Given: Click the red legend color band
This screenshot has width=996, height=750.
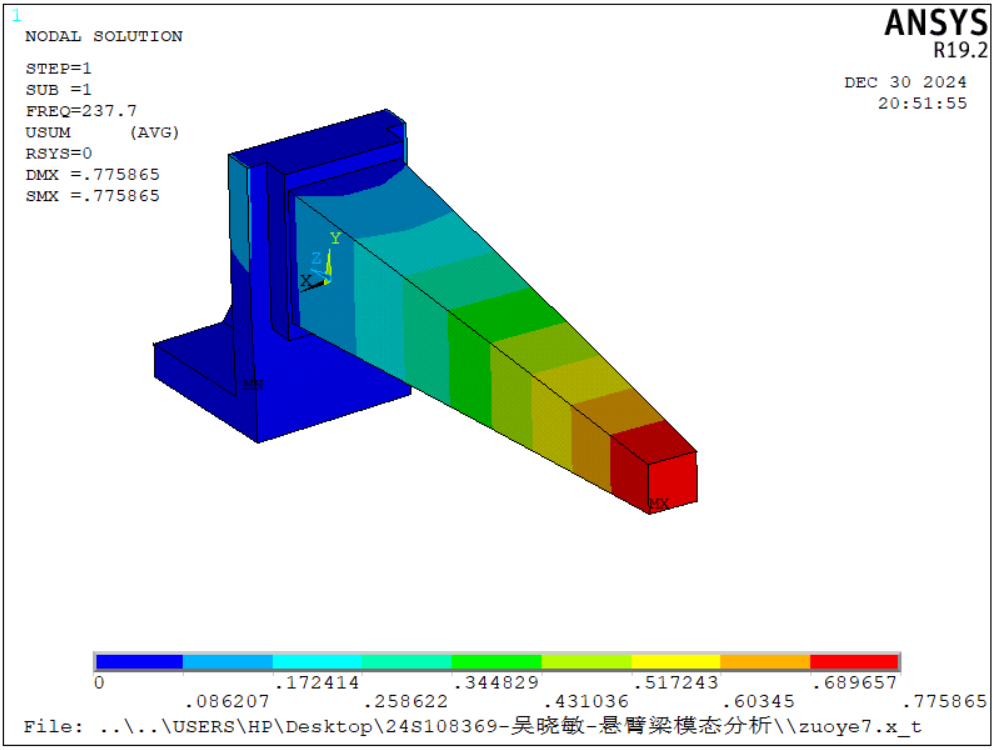Looking at the screenshot, I should tap(854, 662).
